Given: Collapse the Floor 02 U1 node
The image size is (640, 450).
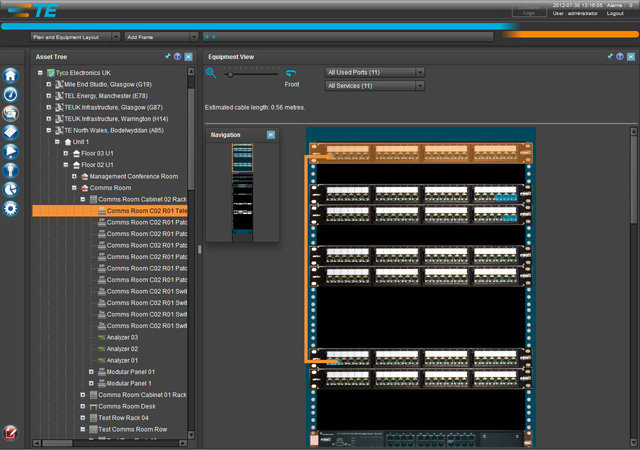Looking at the screenshot, I should tap(66, 165).
